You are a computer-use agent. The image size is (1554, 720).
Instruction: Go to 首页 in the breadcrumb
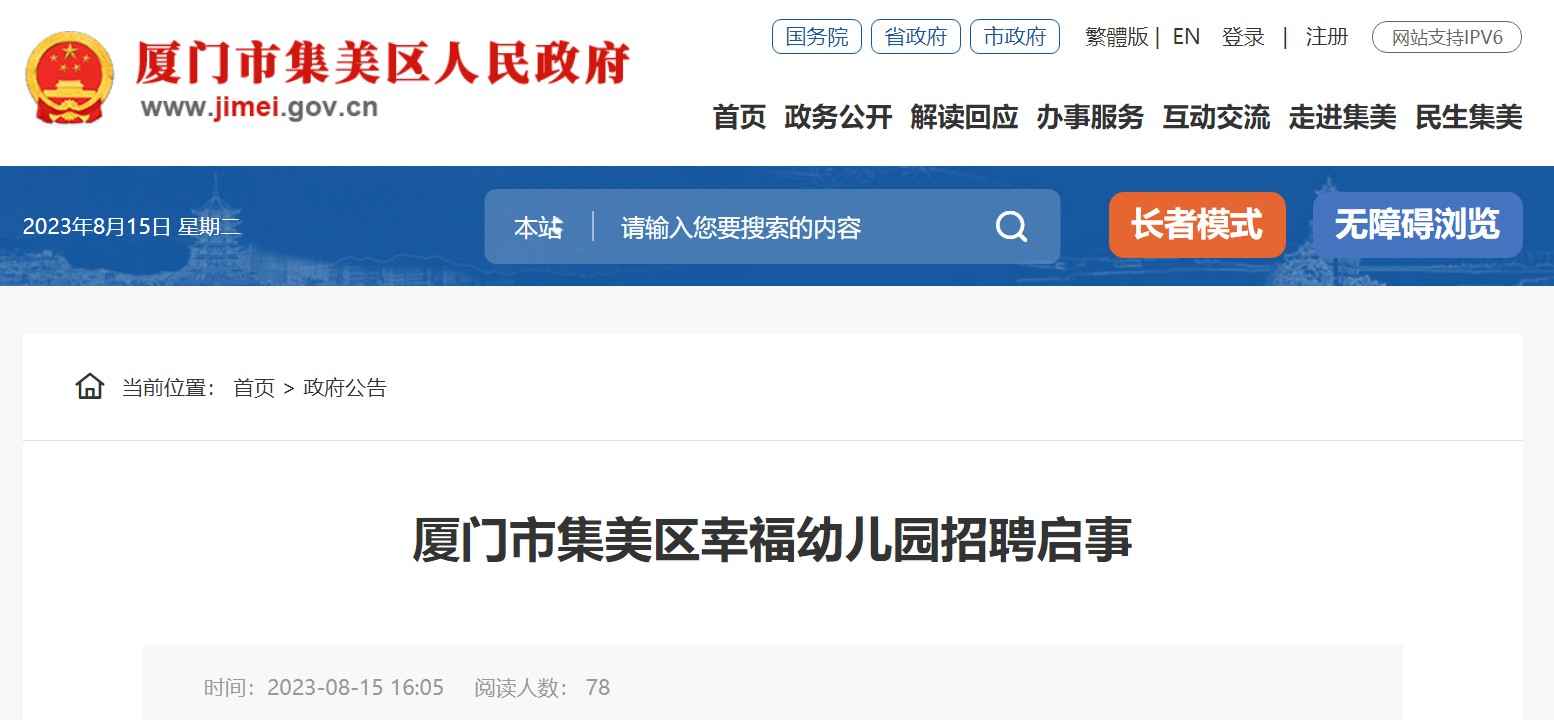pyautogui.click(x=254, y=388)
